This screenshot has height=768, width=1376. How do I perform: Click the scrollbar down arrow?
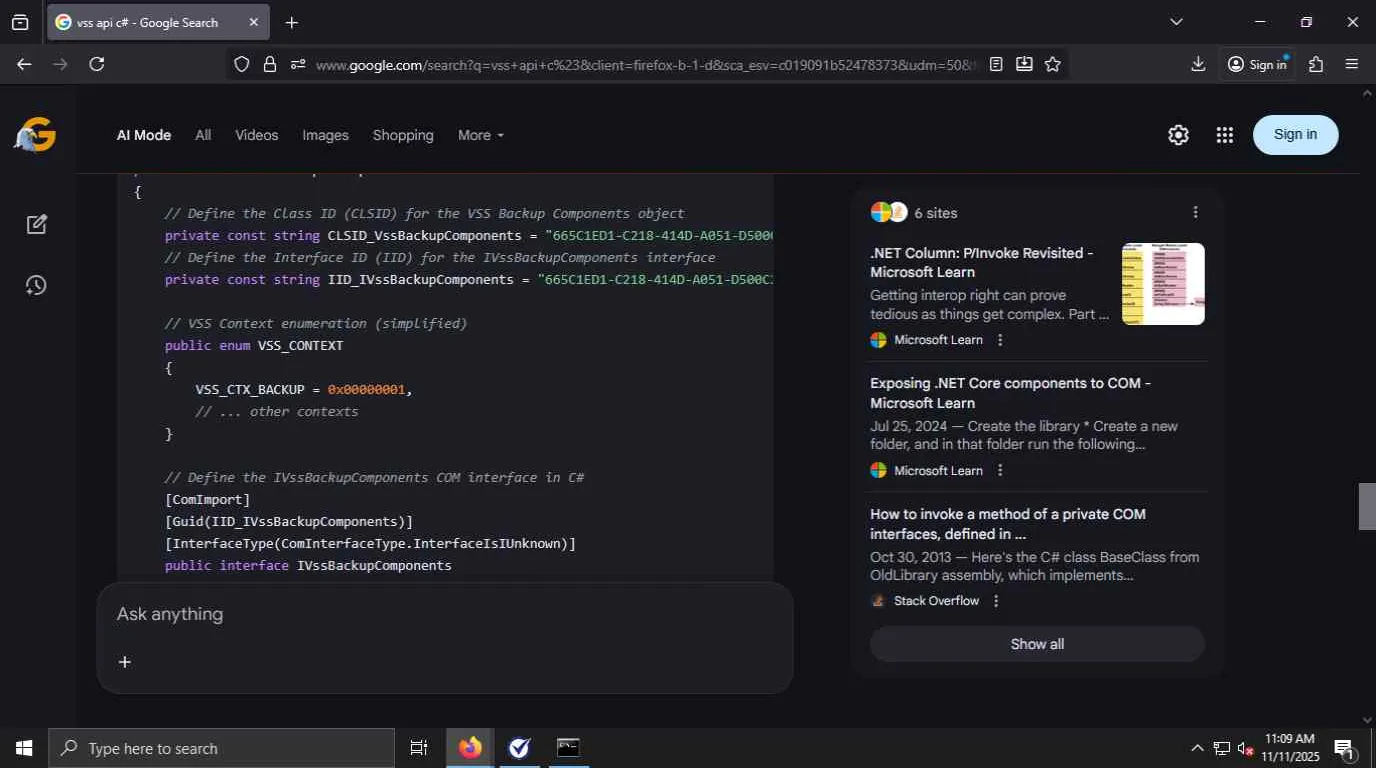tap(1367, 720)
